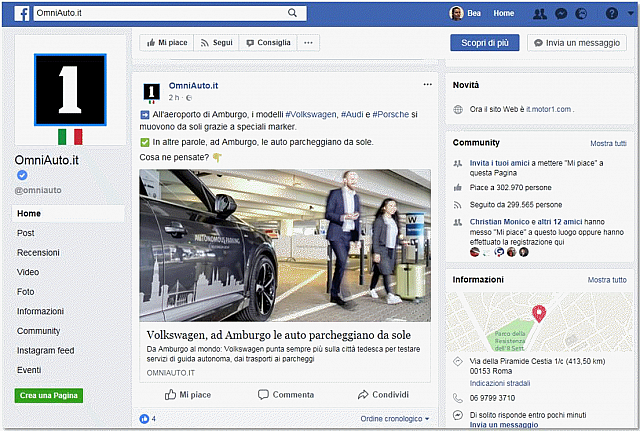Click the OMNIAUTO.IT link source text
Screen dimensions: 640x431
click(171, 373)
